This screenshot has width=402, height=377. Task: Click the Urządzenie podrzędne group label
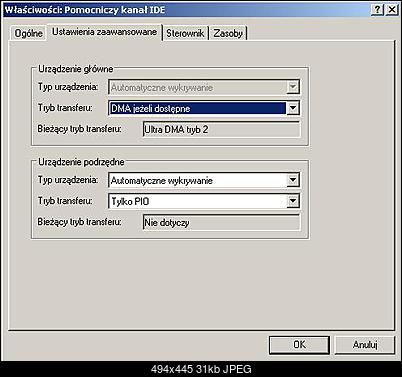pyautogui.click(x=81, y=162)
